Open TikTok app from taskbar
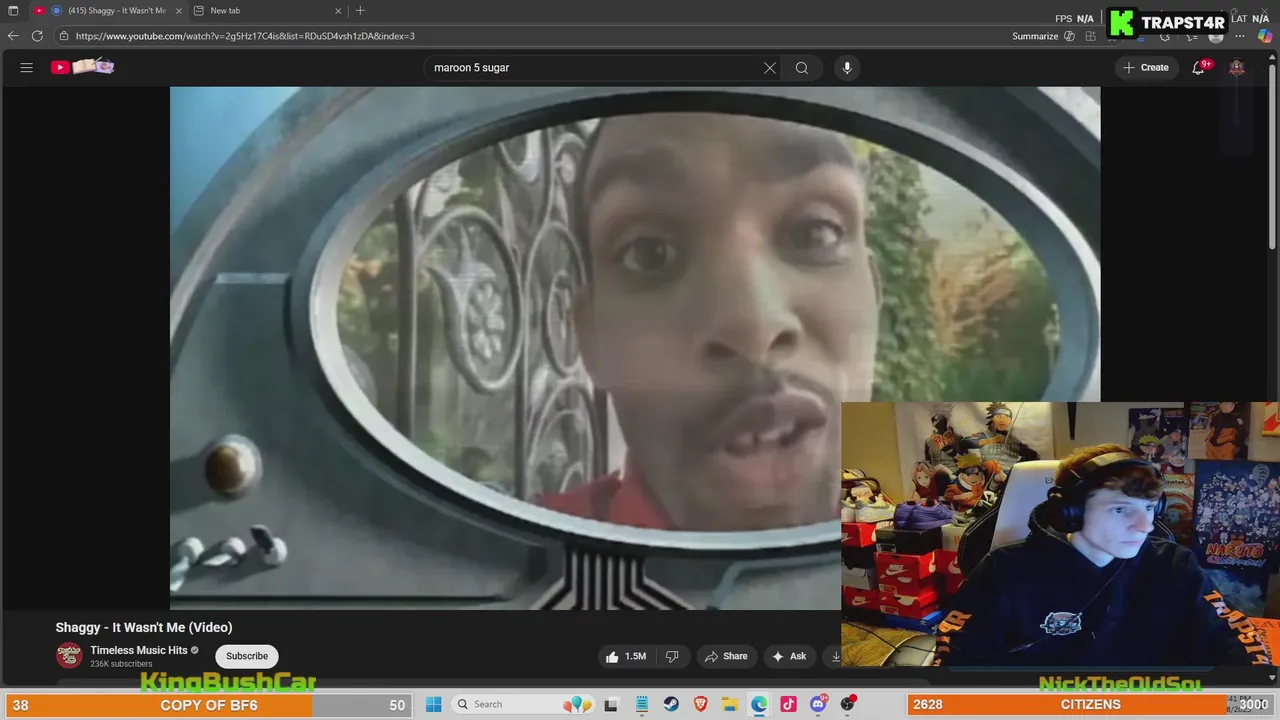1280x720 pixels. point(789,704)
